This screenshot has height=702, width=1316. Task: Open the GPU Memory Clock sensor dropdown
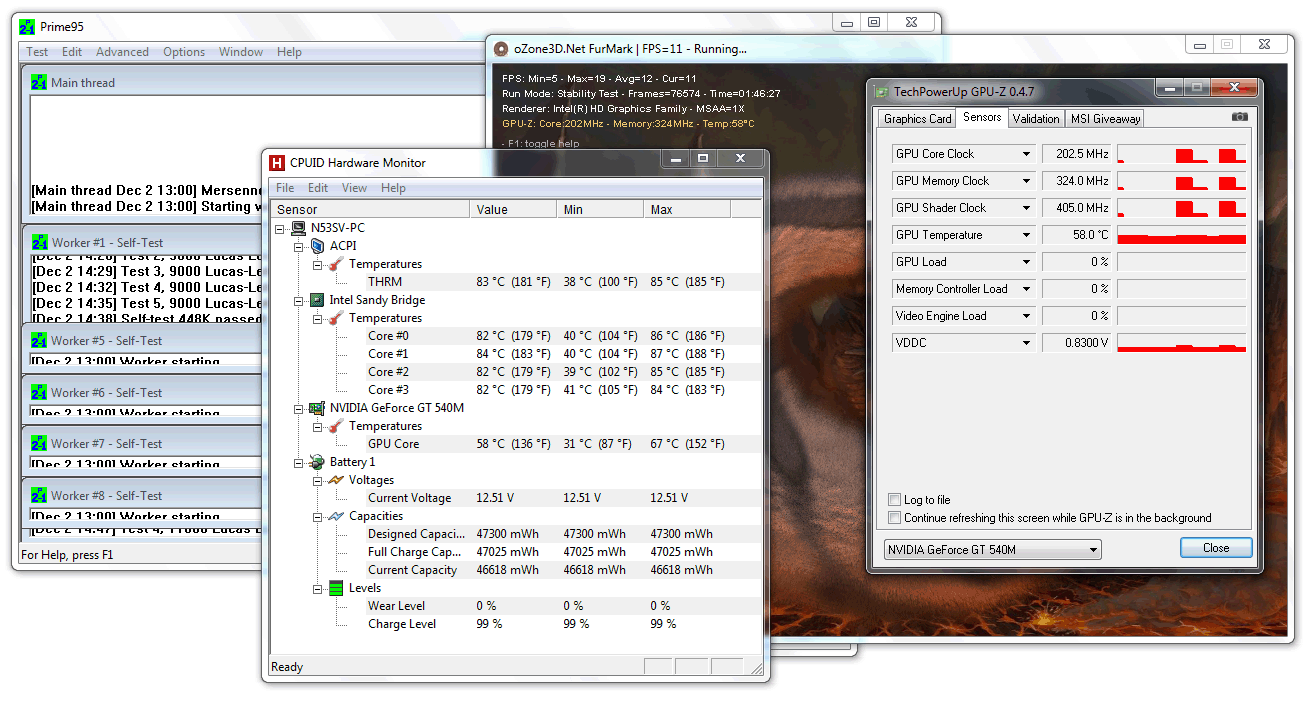[x=1026, y=181]
